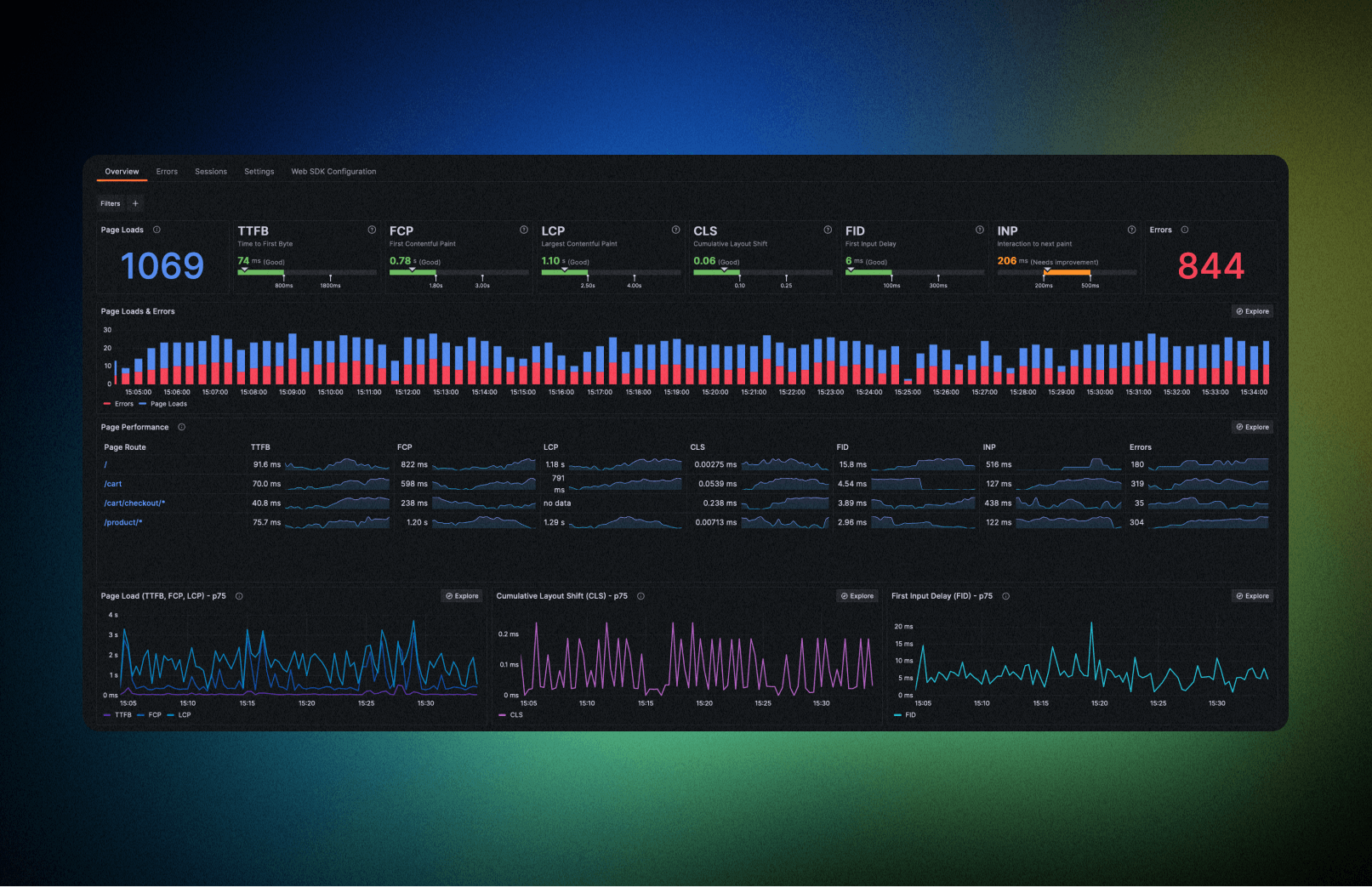Click the Page Route column header

point(125,447)
